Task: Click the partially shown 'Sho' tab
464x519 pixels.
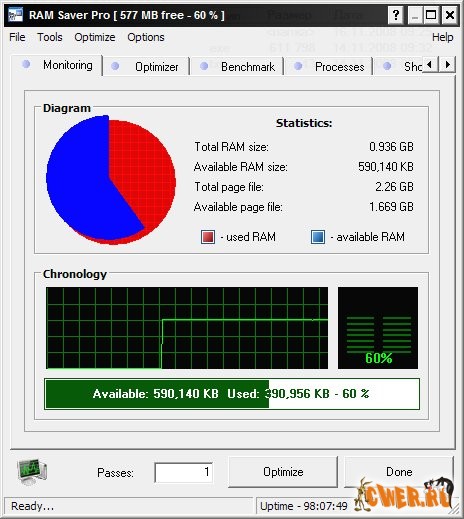Action: (398, 67)
